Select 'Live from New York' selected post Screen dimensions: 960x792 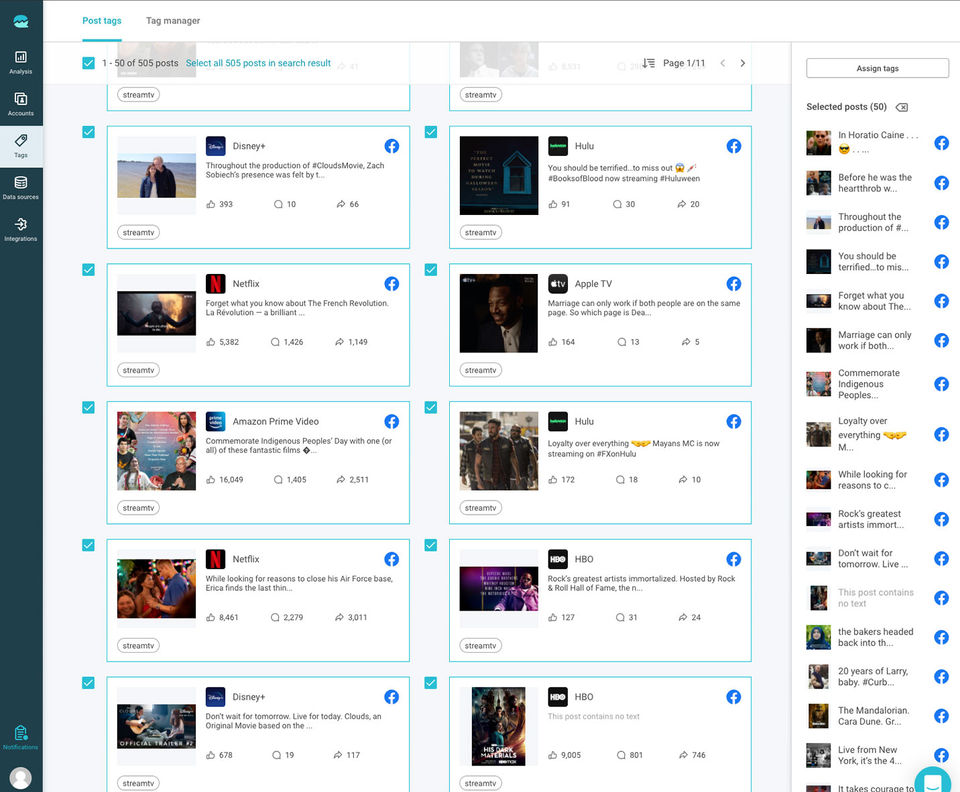click(877, 755)
